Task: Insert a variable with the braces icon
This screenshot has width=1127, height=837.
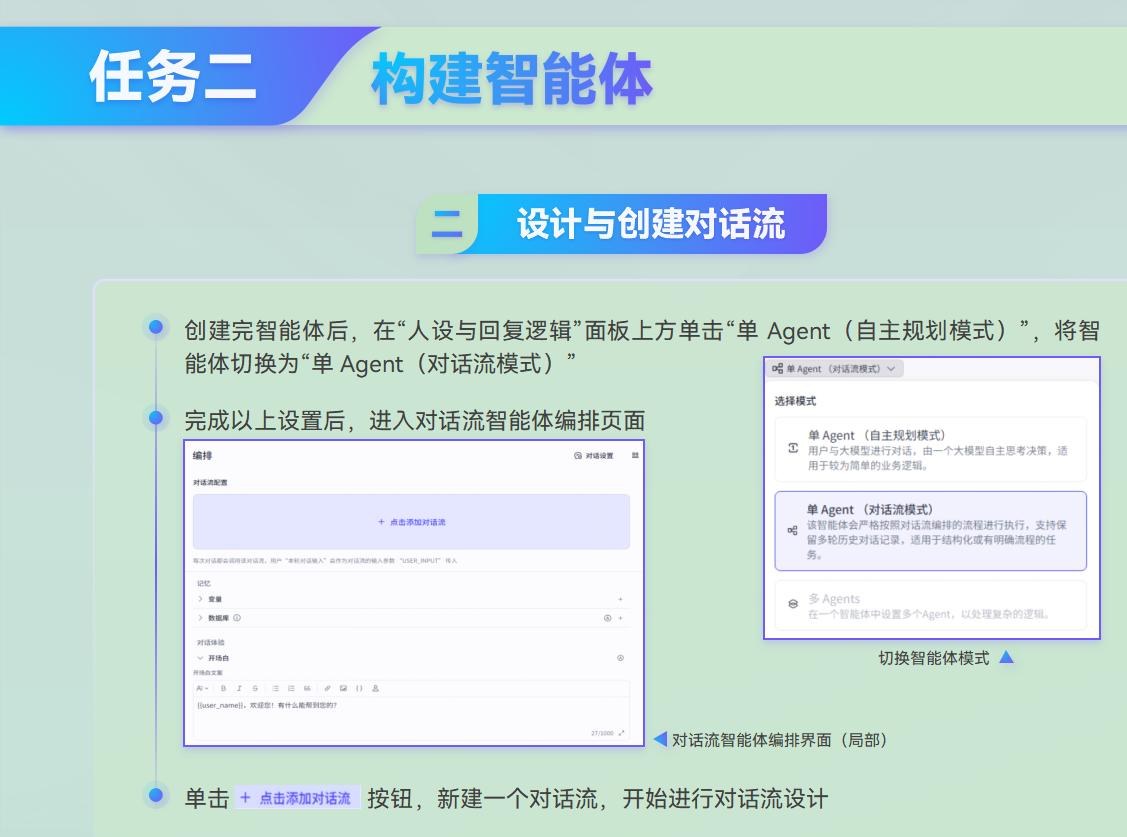Action: (x=359, y=688)
